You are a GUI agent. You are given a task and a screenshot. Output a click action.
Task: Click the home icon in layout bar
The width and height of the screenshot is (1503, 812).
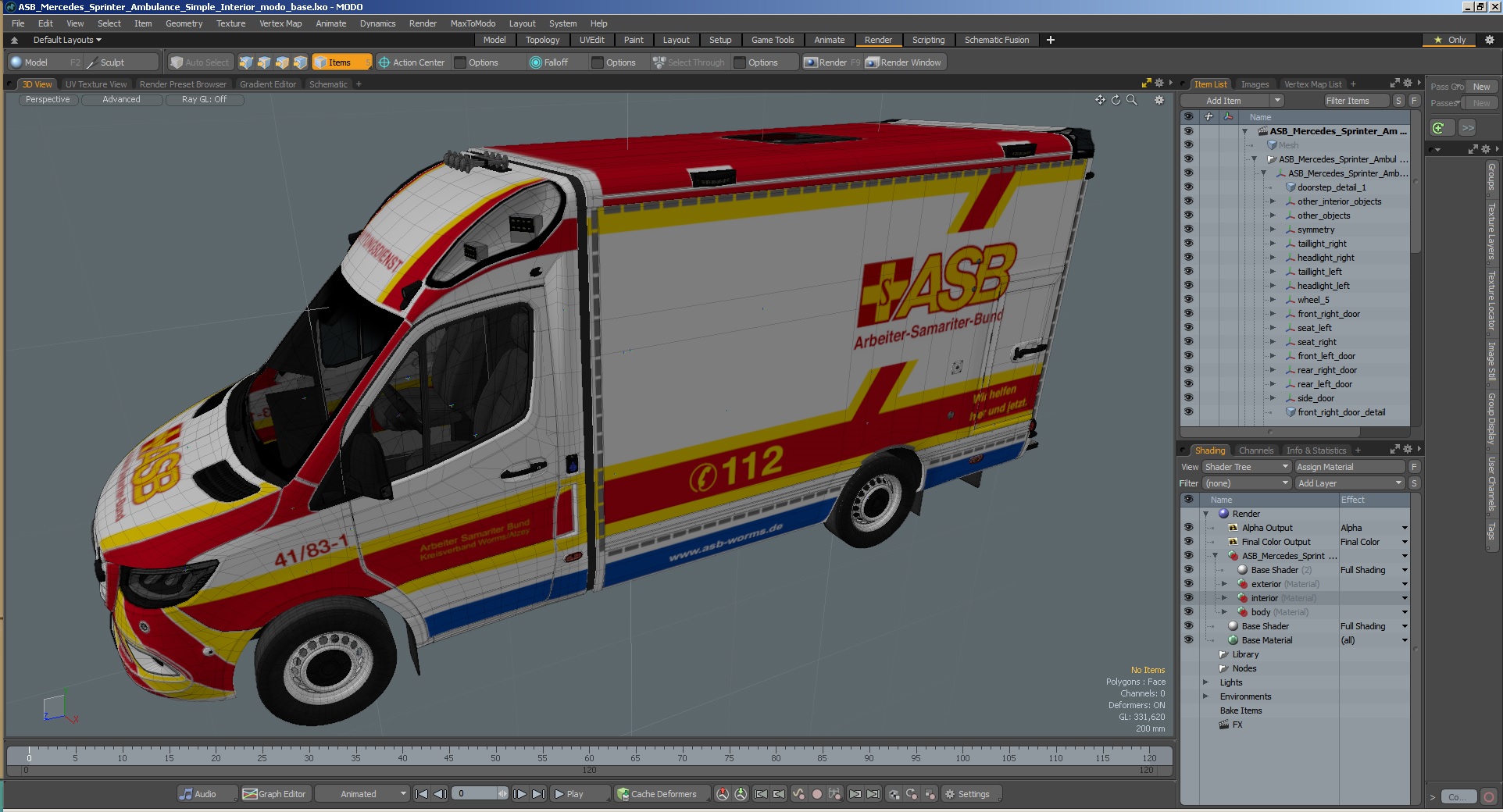14,40
